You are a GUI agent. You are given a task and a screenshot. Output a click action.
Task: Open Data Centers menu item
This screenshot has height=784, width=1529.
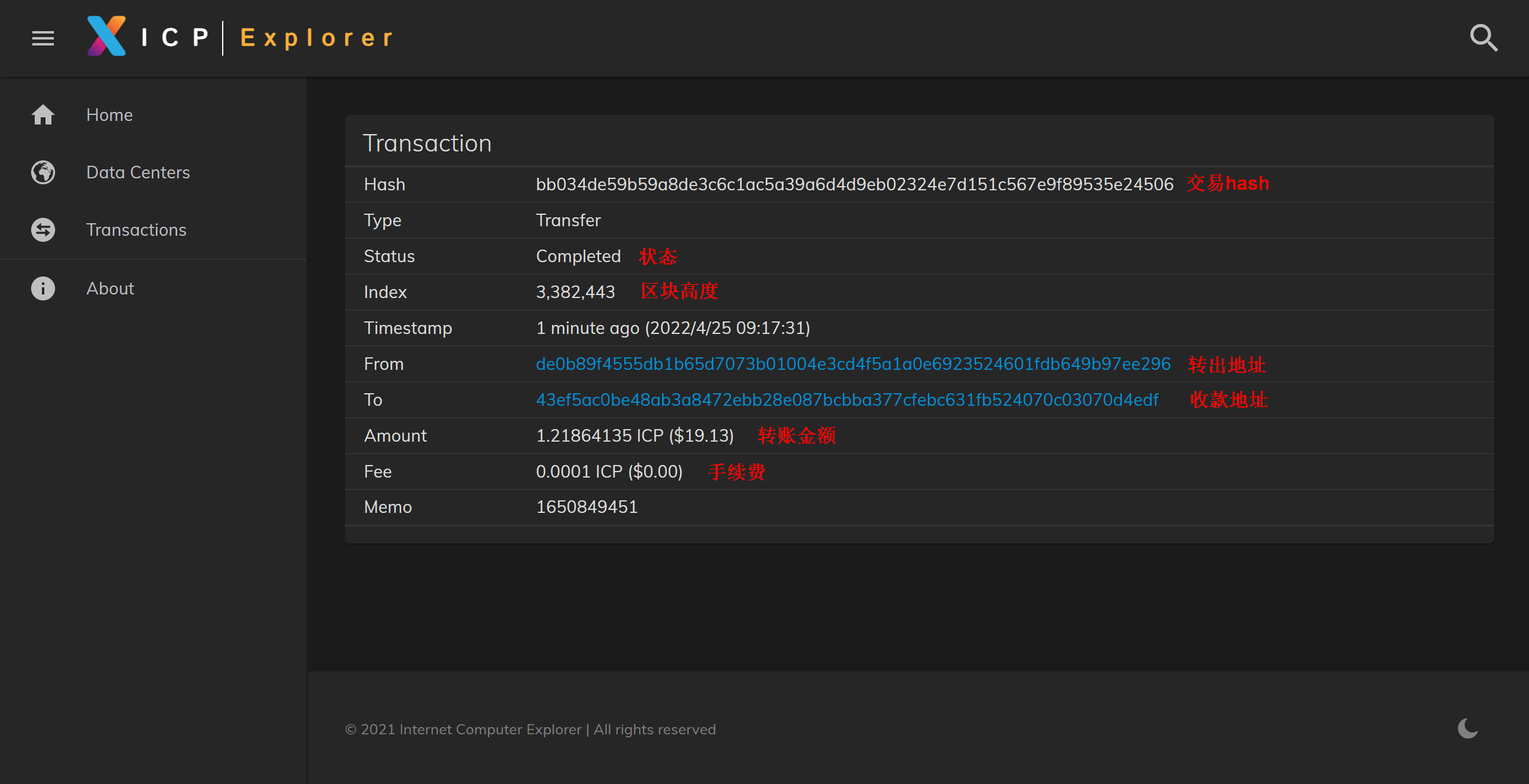[x=138, y=172]
